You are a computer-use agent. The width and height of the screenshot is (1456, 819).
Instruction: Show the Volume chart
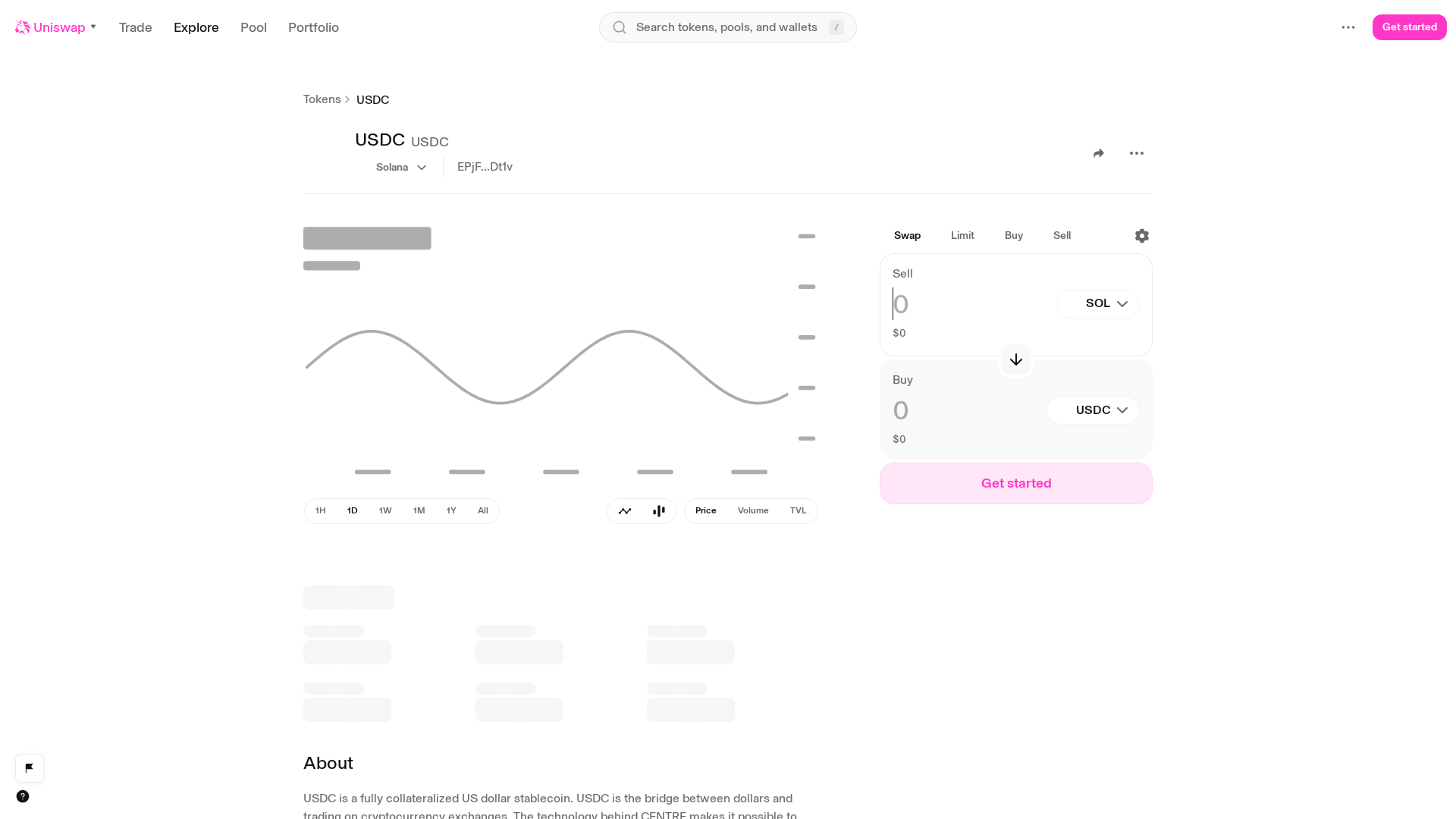753,511
